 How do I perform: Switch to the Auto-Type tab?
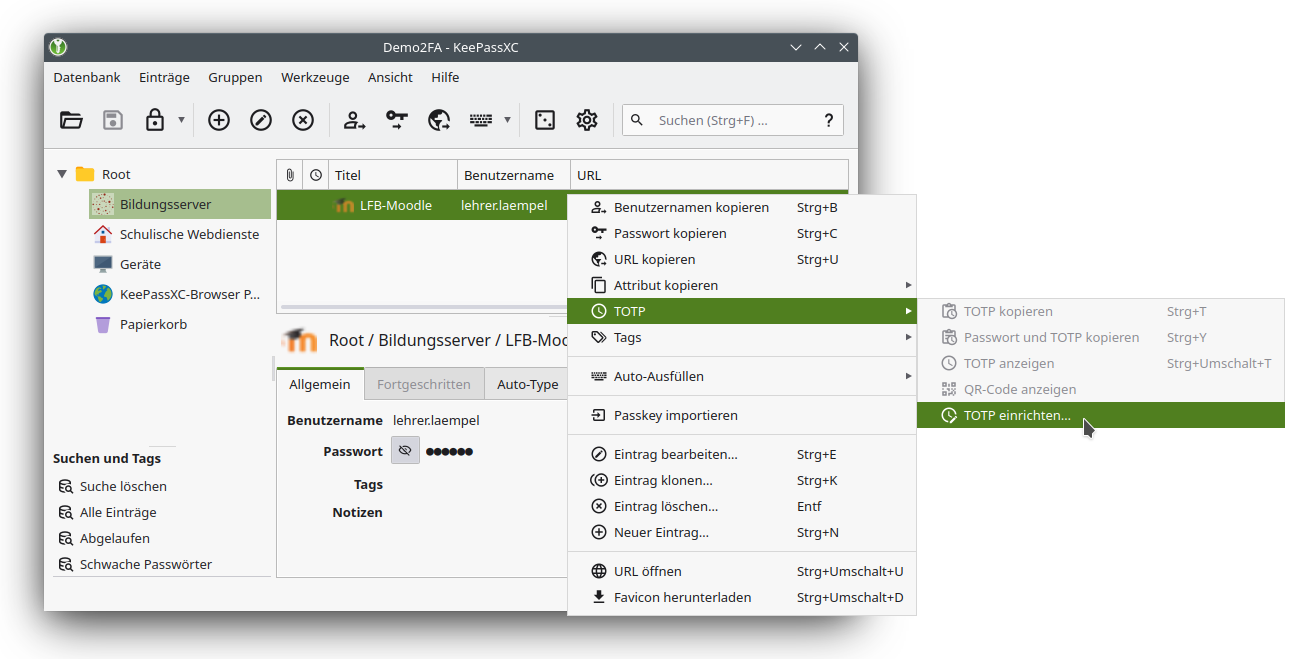[527, 384]
